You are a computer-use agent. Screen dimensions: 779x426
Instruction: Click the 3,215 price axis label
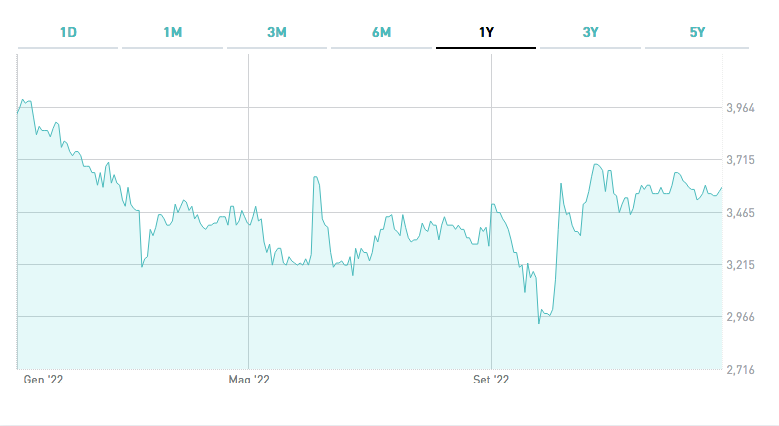point(742,265)
